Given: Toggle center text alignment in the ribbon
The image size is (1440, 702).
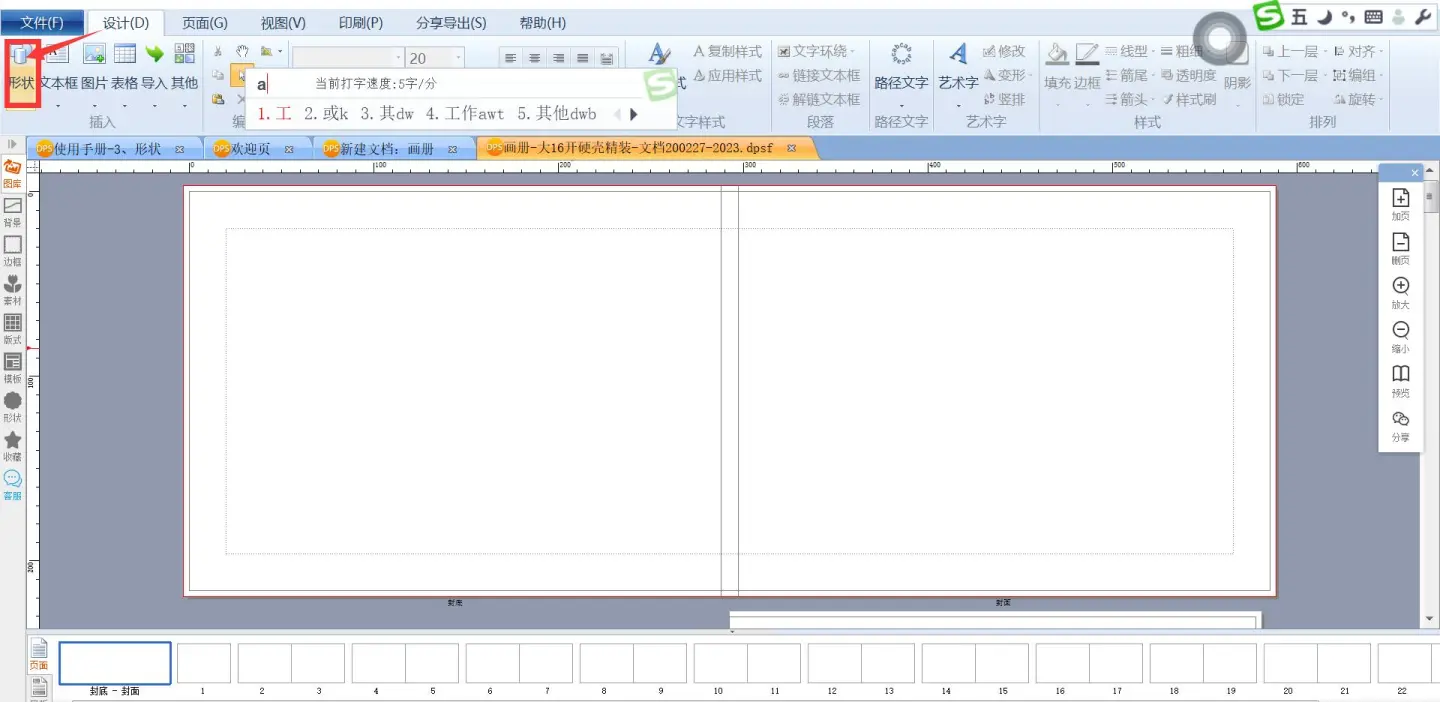Looking at the screenshot, I should point(535,59).
